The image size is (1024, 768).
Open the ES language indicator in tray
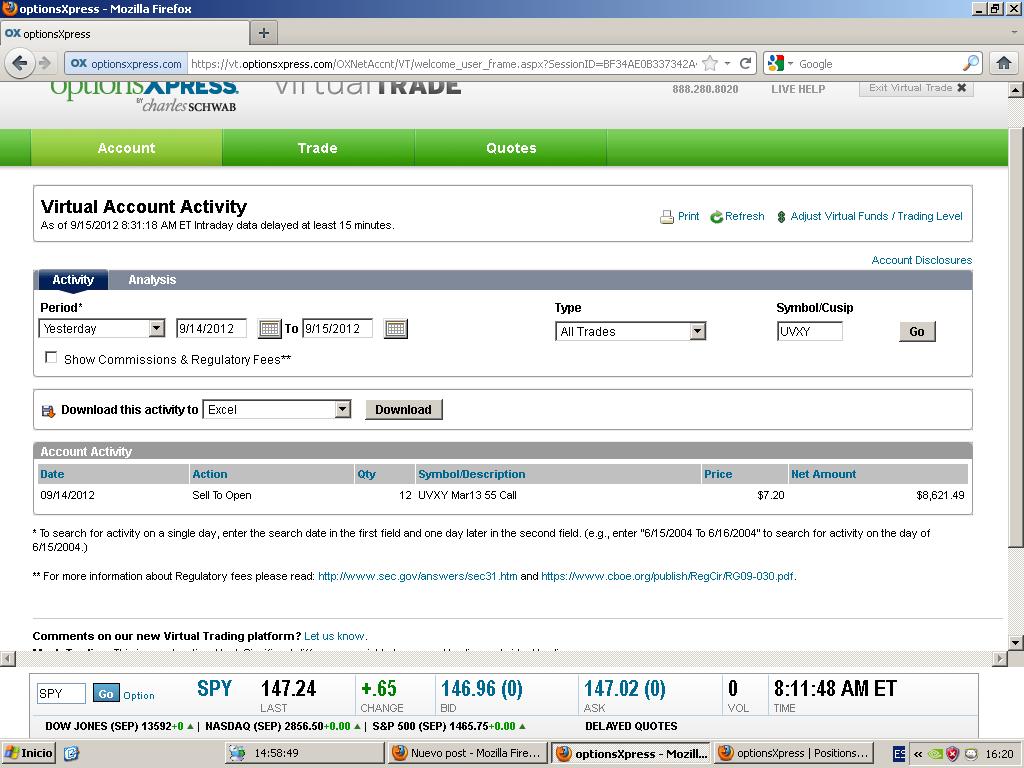[899, 754]
